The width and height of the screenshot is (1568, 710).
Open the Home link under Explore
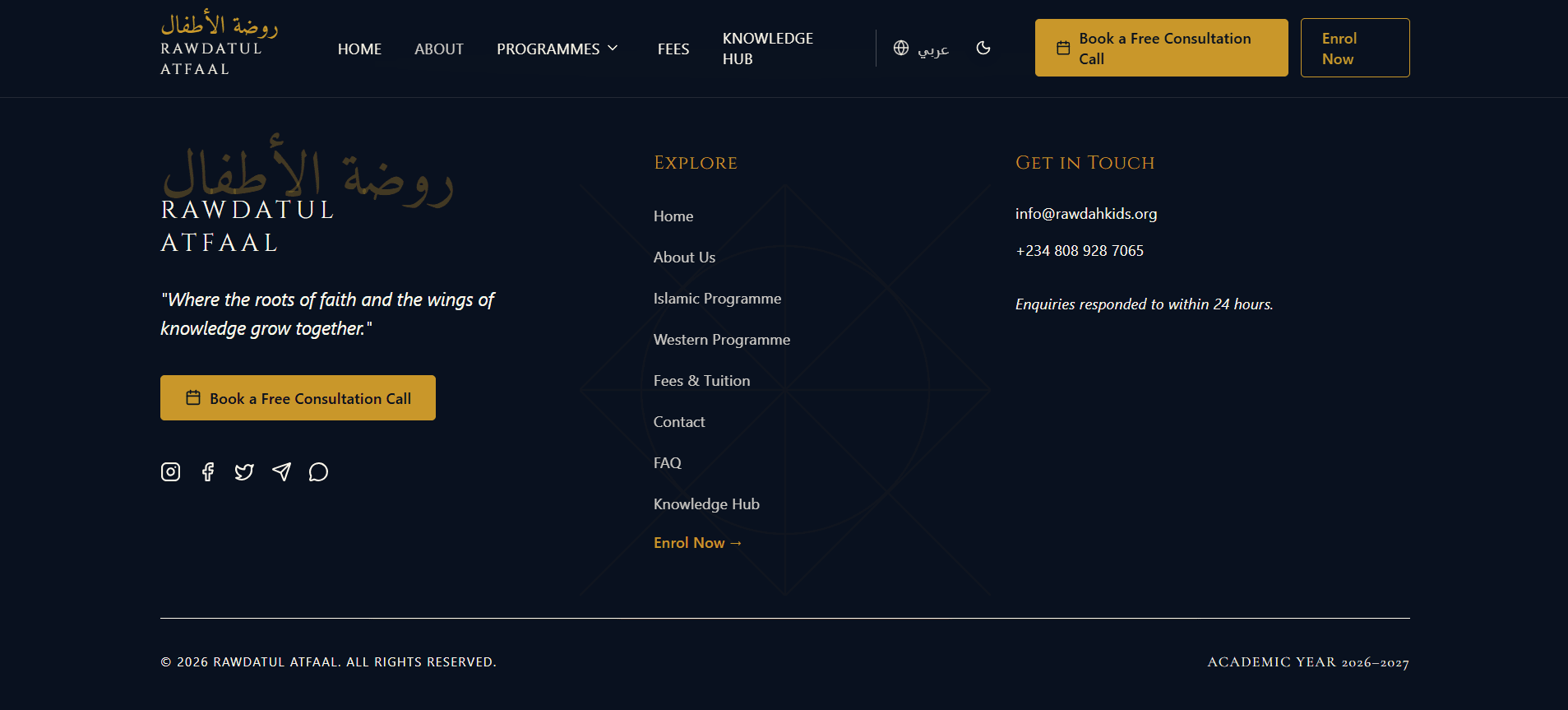click(673, 216)
